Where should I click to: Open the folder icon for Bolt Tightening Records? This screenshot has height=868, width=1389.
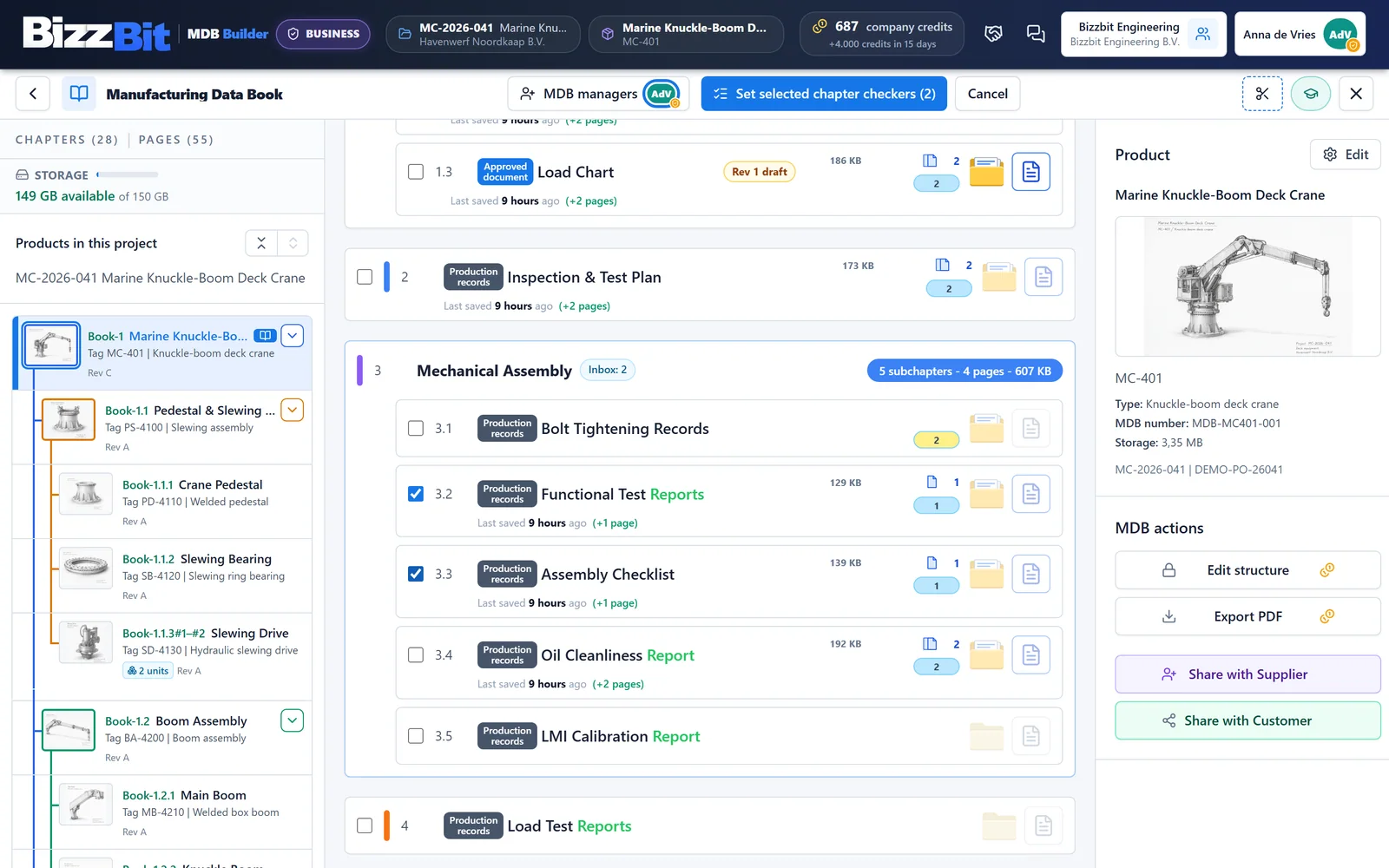[x=986, y=429]
